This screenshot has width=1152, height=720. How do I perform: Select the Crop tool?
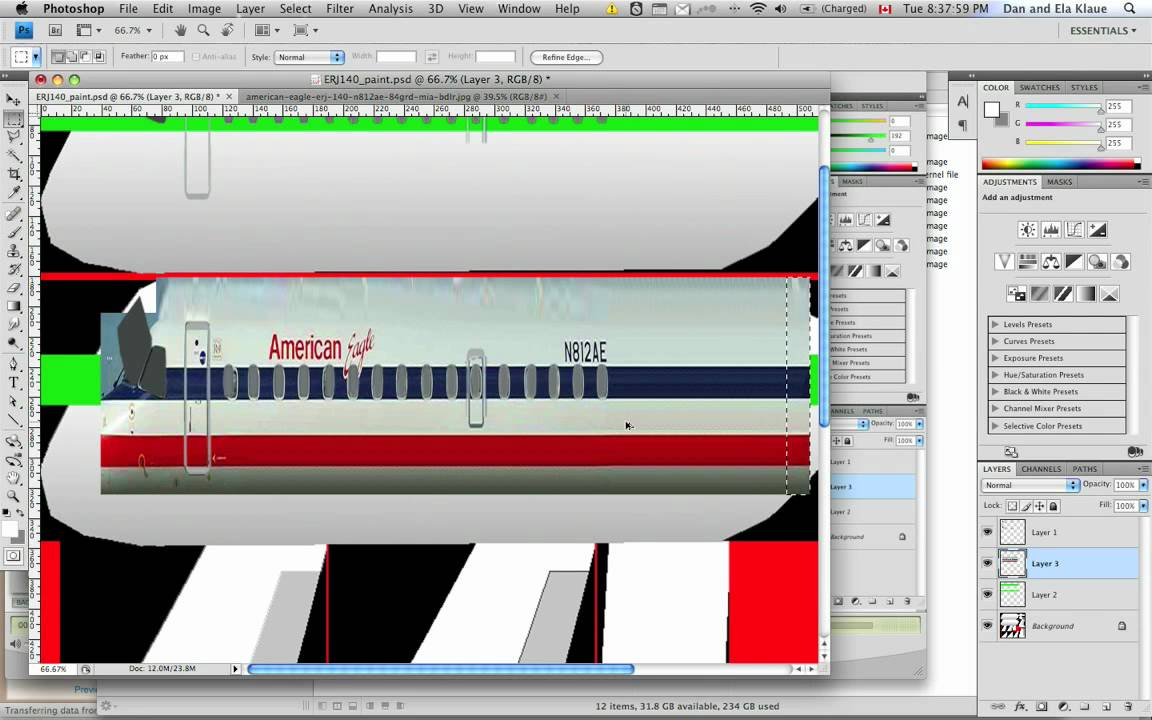(x=14, y=174)
